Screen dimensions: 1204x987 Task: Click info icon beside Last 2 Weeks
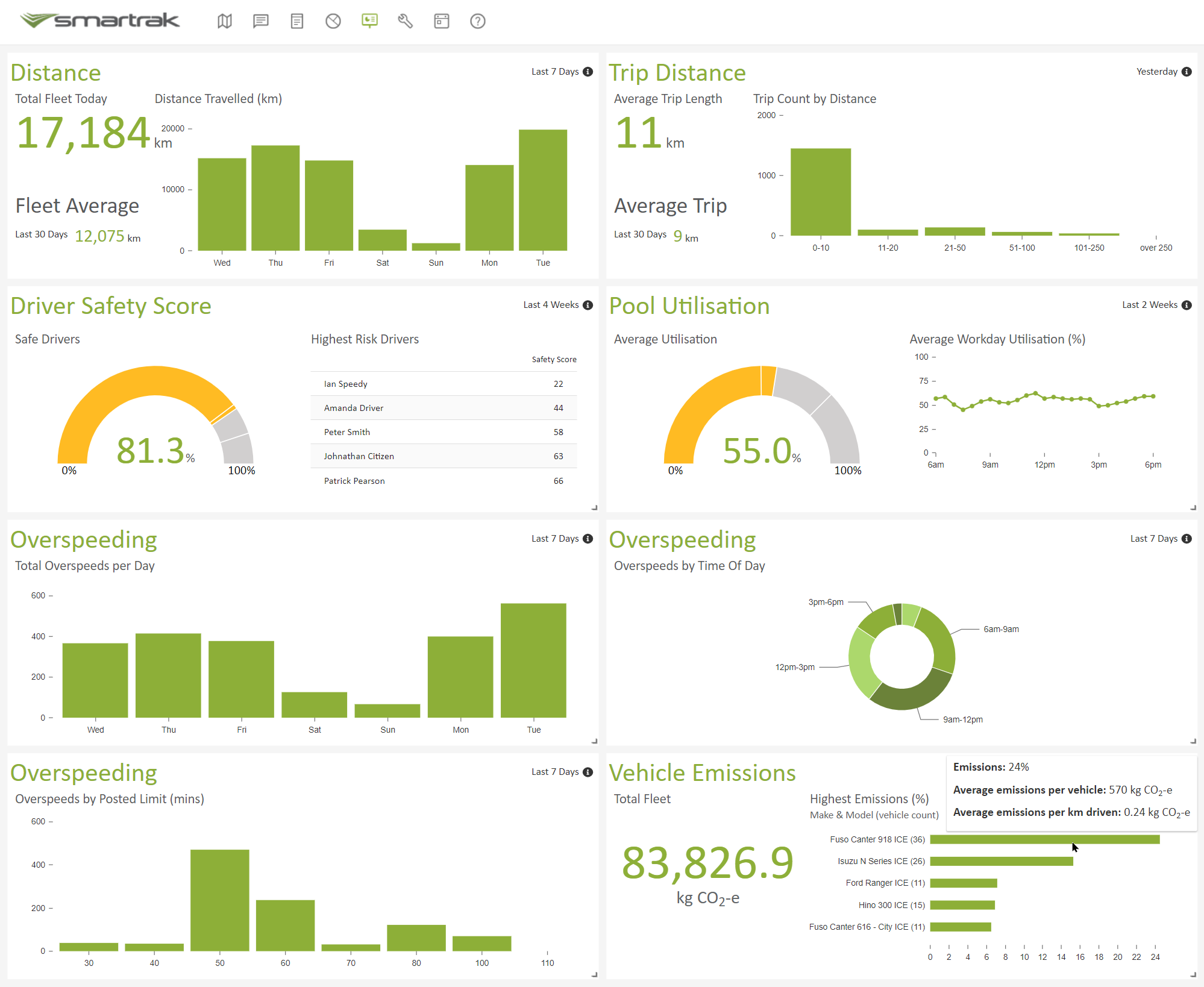(1187, 305)
